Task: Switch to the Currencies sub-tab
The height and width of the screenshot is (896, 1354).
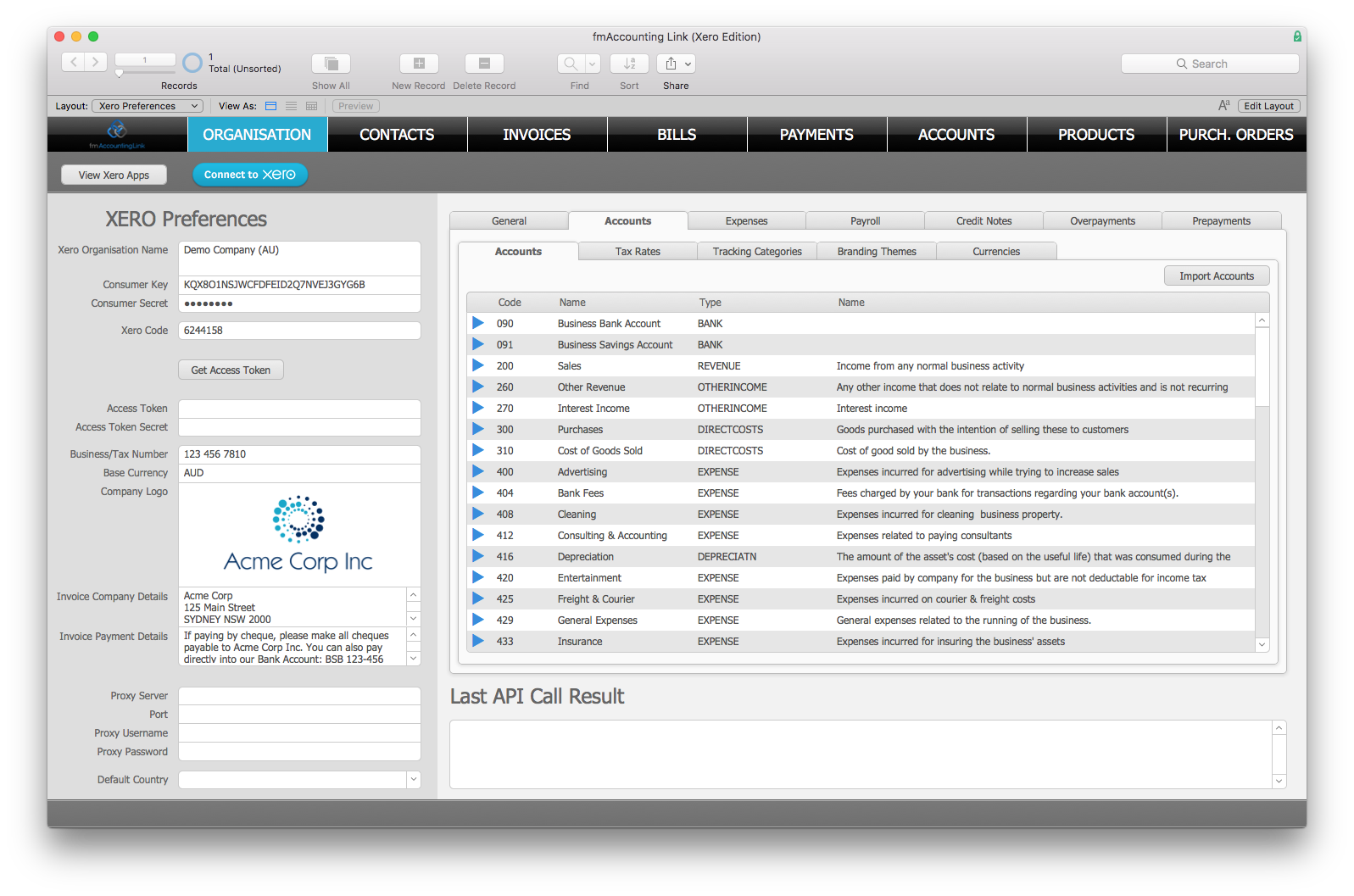Action: (996, 252)
